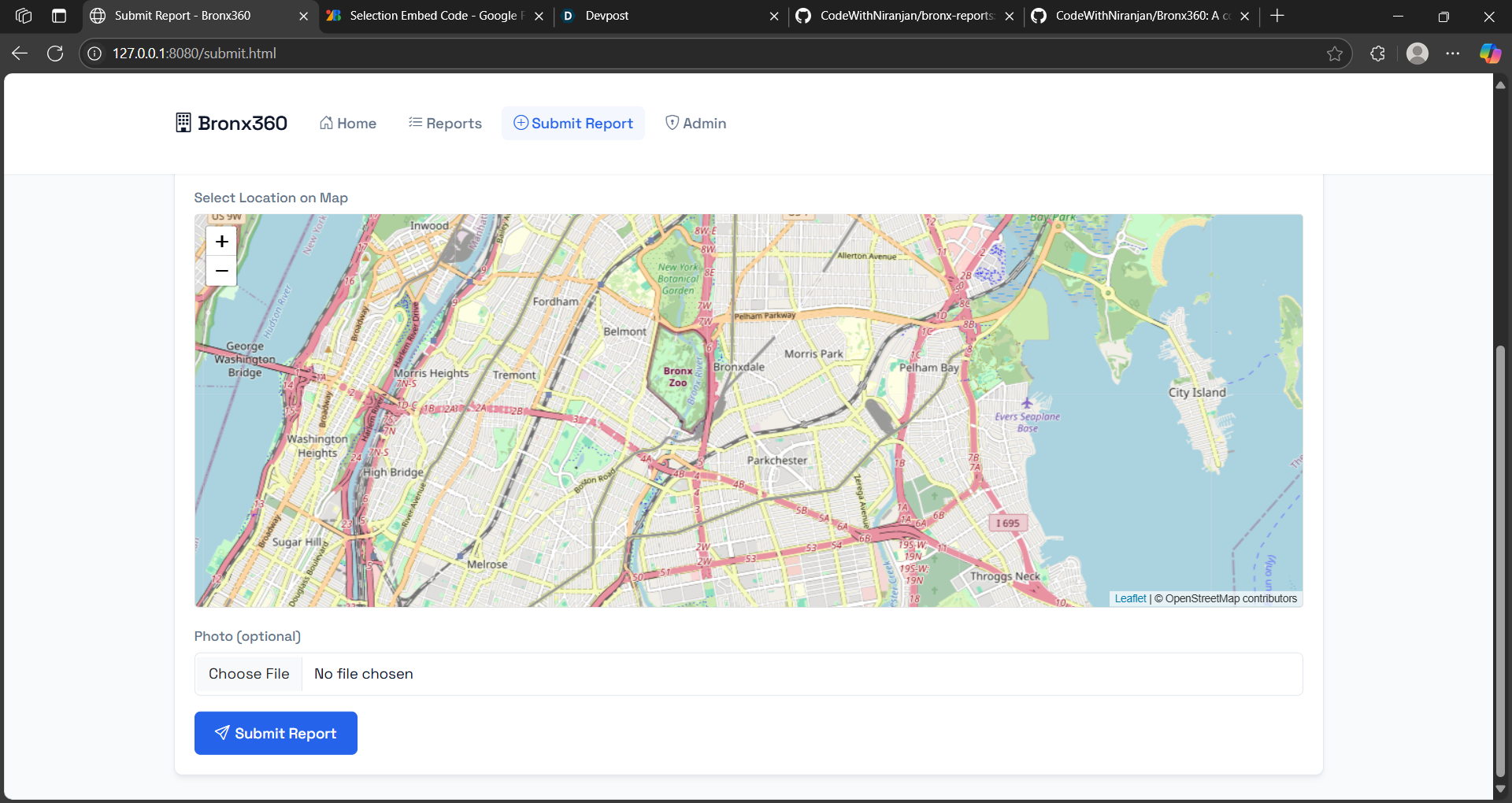
Task: Close the Devpost tab
Action: pyautogui.click(x=774, y=16)
